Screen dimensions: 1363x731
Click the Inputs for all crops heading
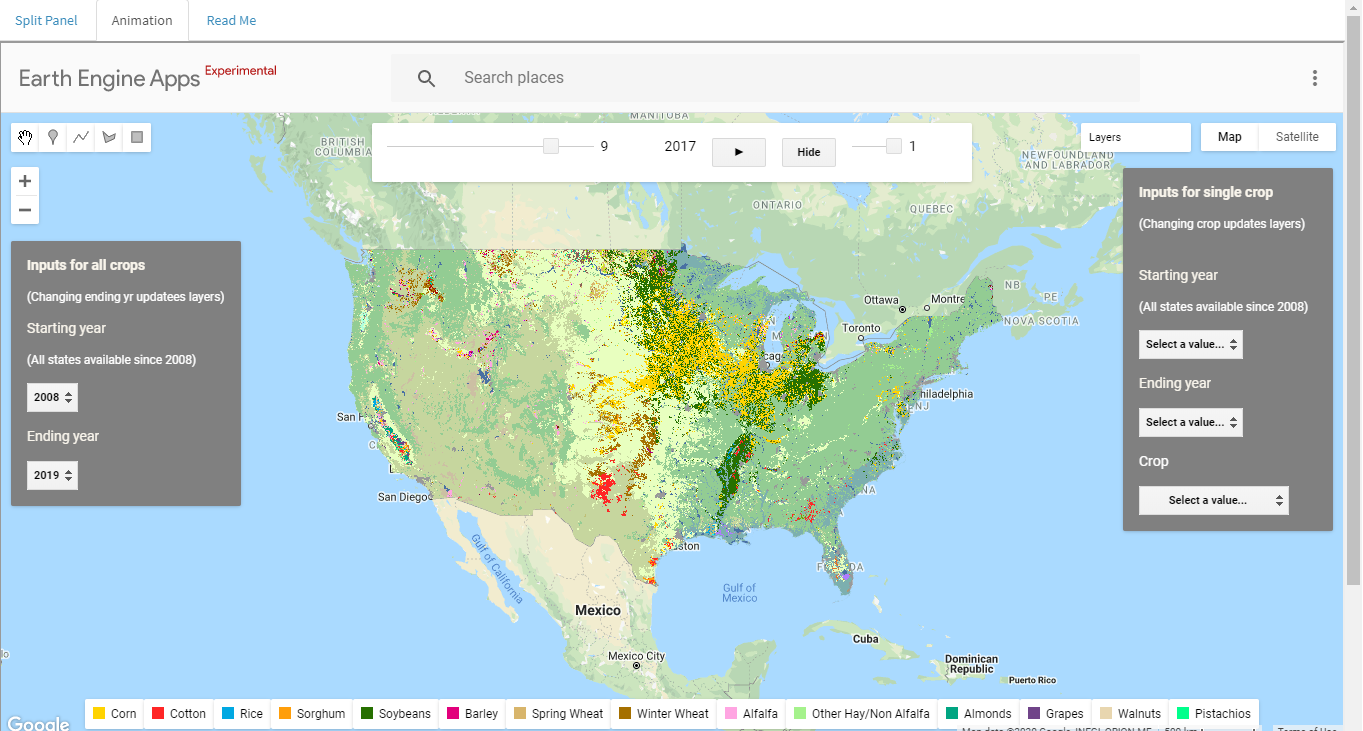(86, 265)
